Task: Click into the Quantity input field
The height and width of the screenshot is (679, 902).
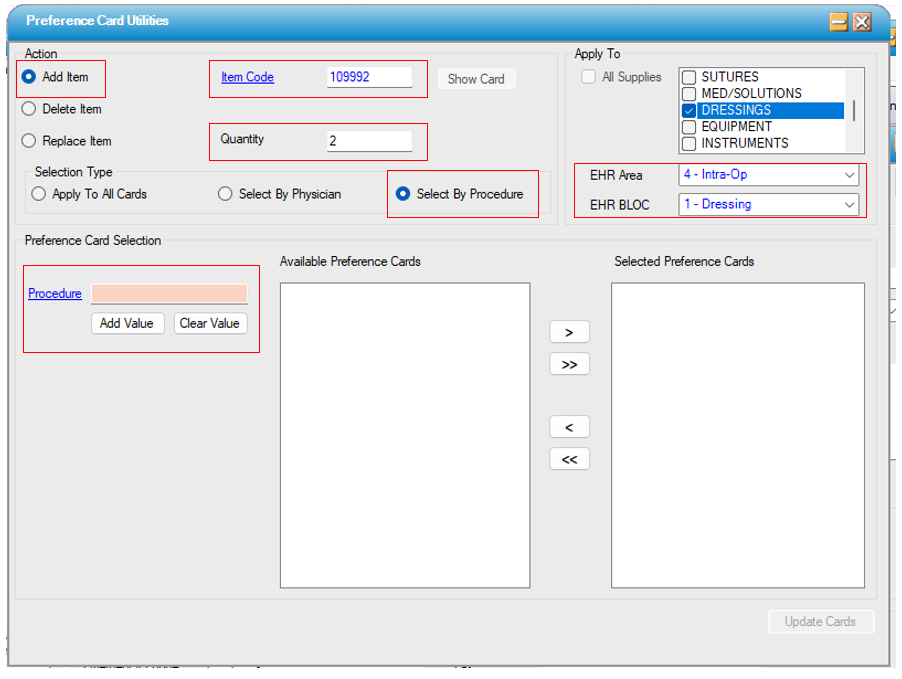Action: (x=369, y=141)
